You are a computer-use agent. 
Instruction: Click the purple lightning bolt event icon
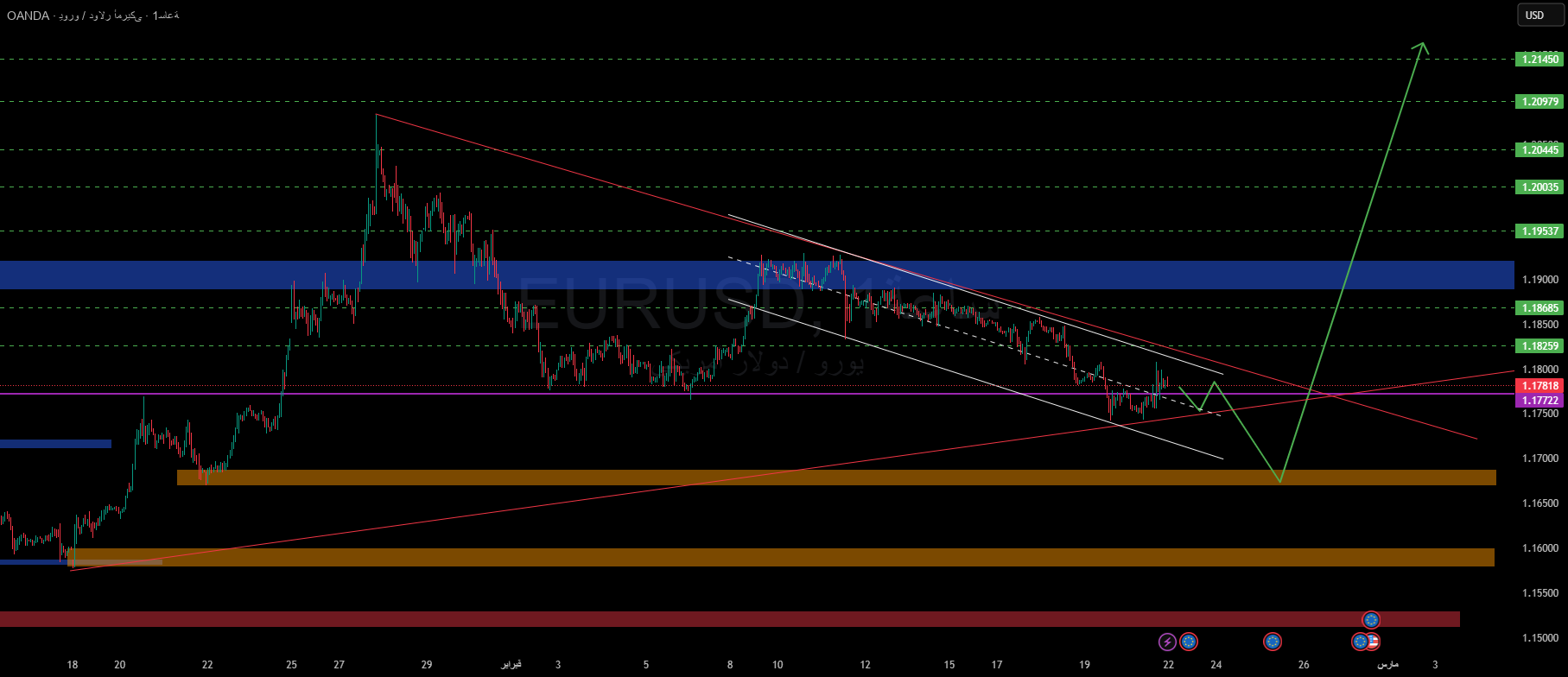[1167, 642]
